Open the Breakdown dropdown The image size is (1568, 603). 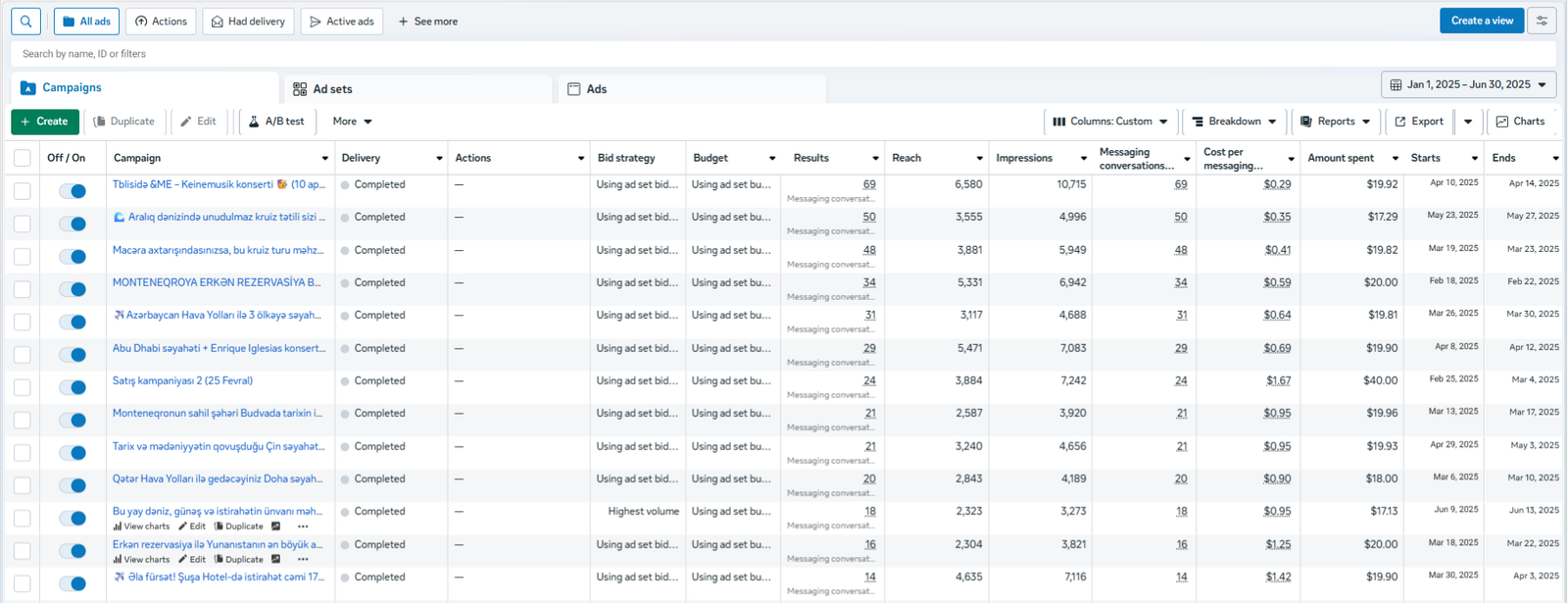pyautogui.click(x=1233, y=122)
